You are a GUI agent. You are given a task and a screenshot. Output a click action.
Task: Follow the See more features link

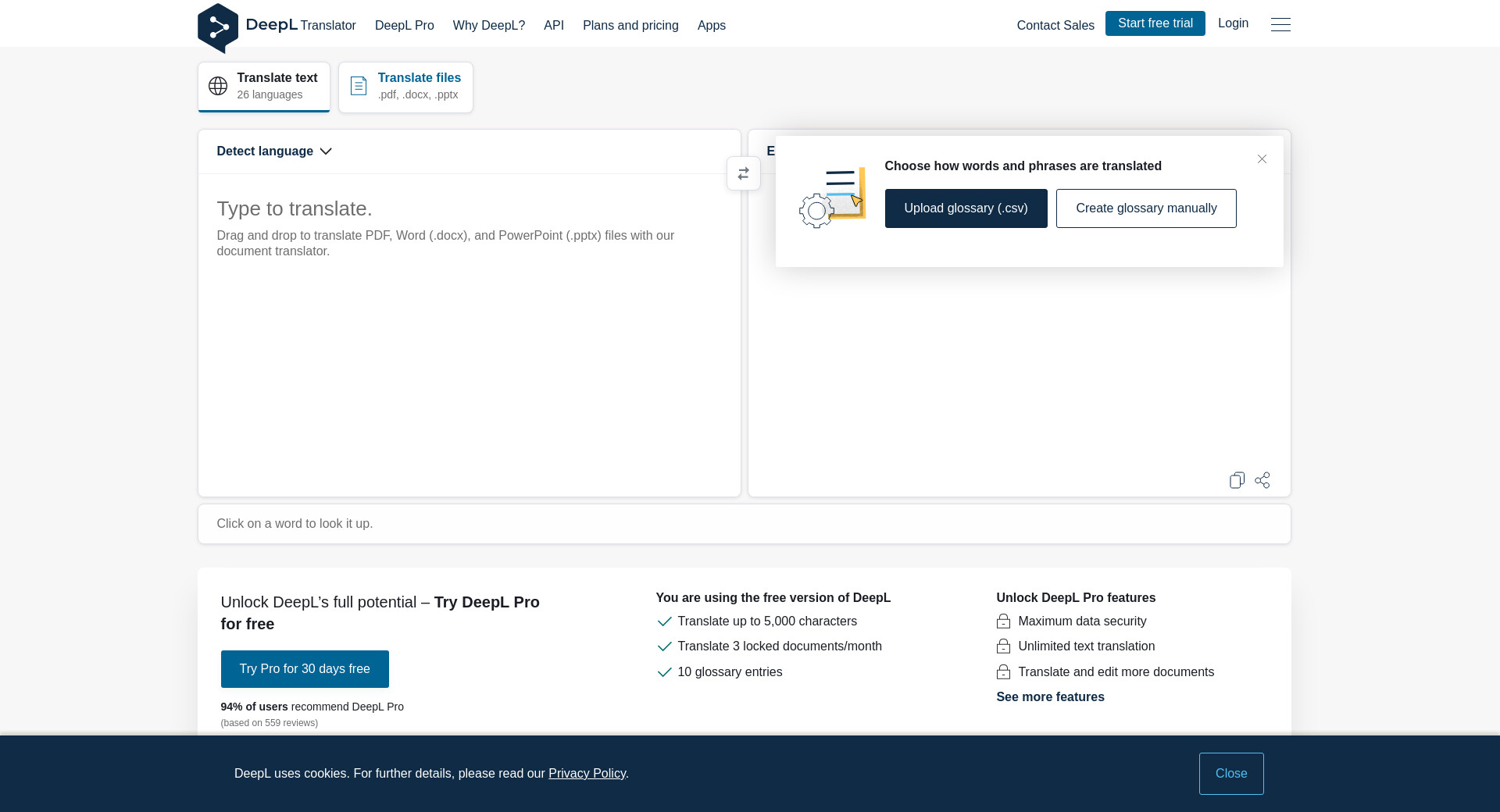click(1049, 697)
